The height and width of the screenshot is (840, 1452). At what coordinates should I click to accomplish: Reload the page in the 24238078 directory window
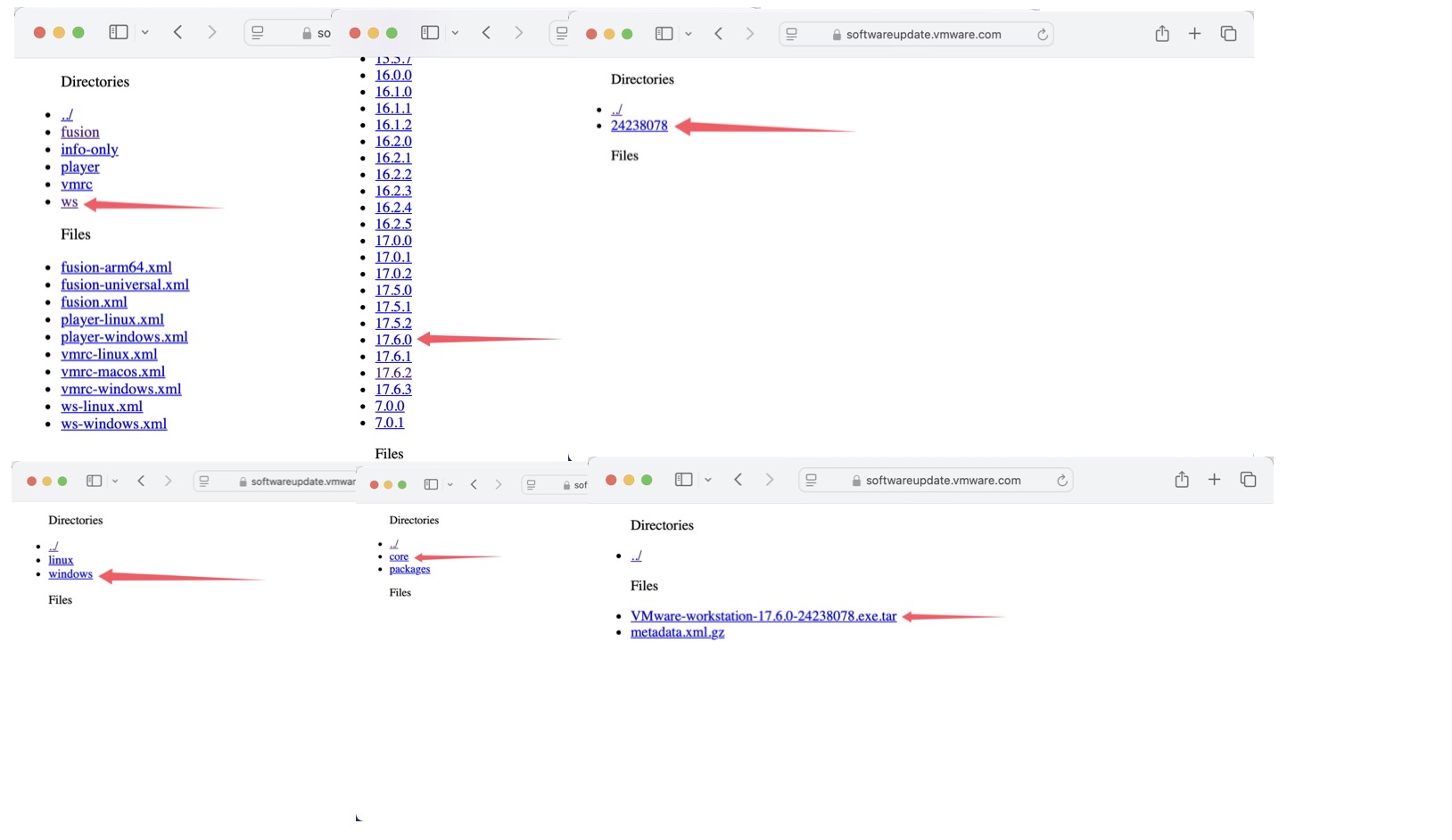click(x=1042, y=34)
